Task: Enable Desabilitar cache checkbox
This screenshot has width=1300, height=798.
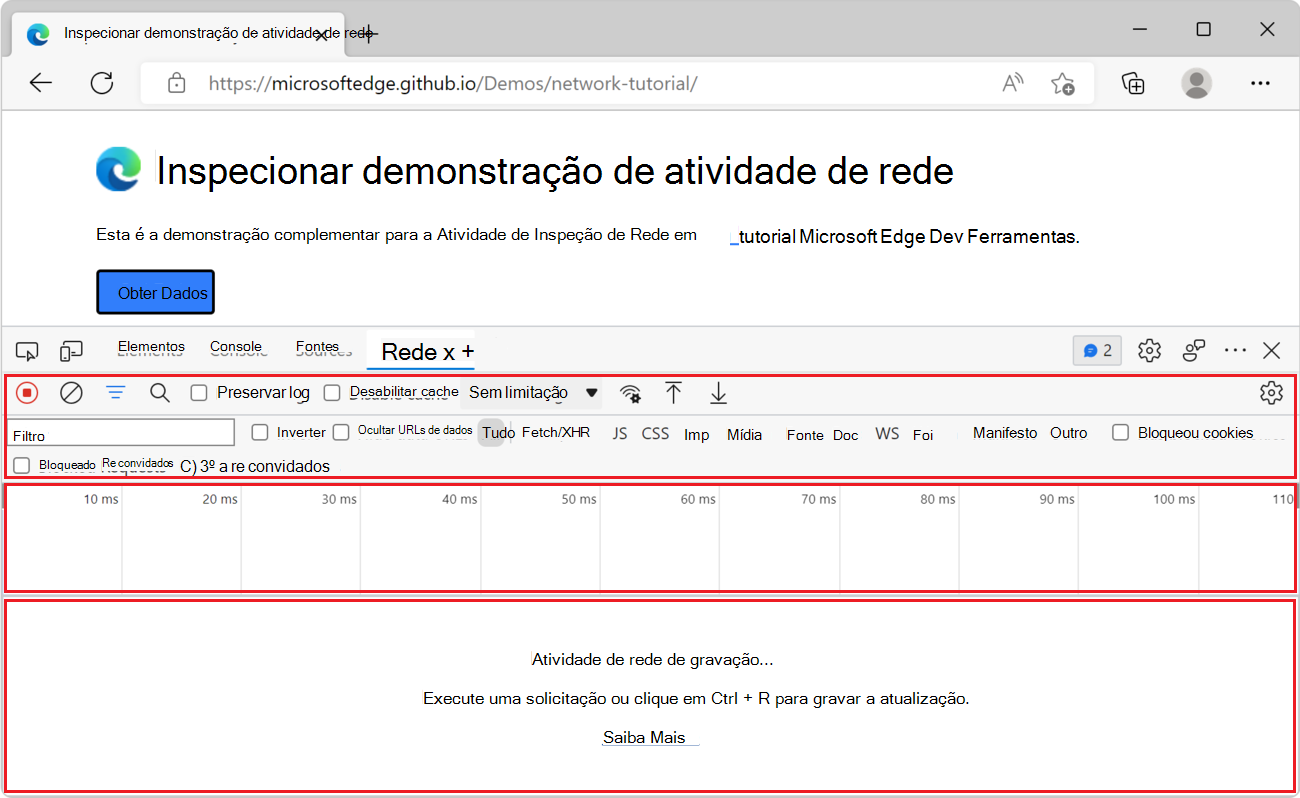Action: (x=332, y=393)
